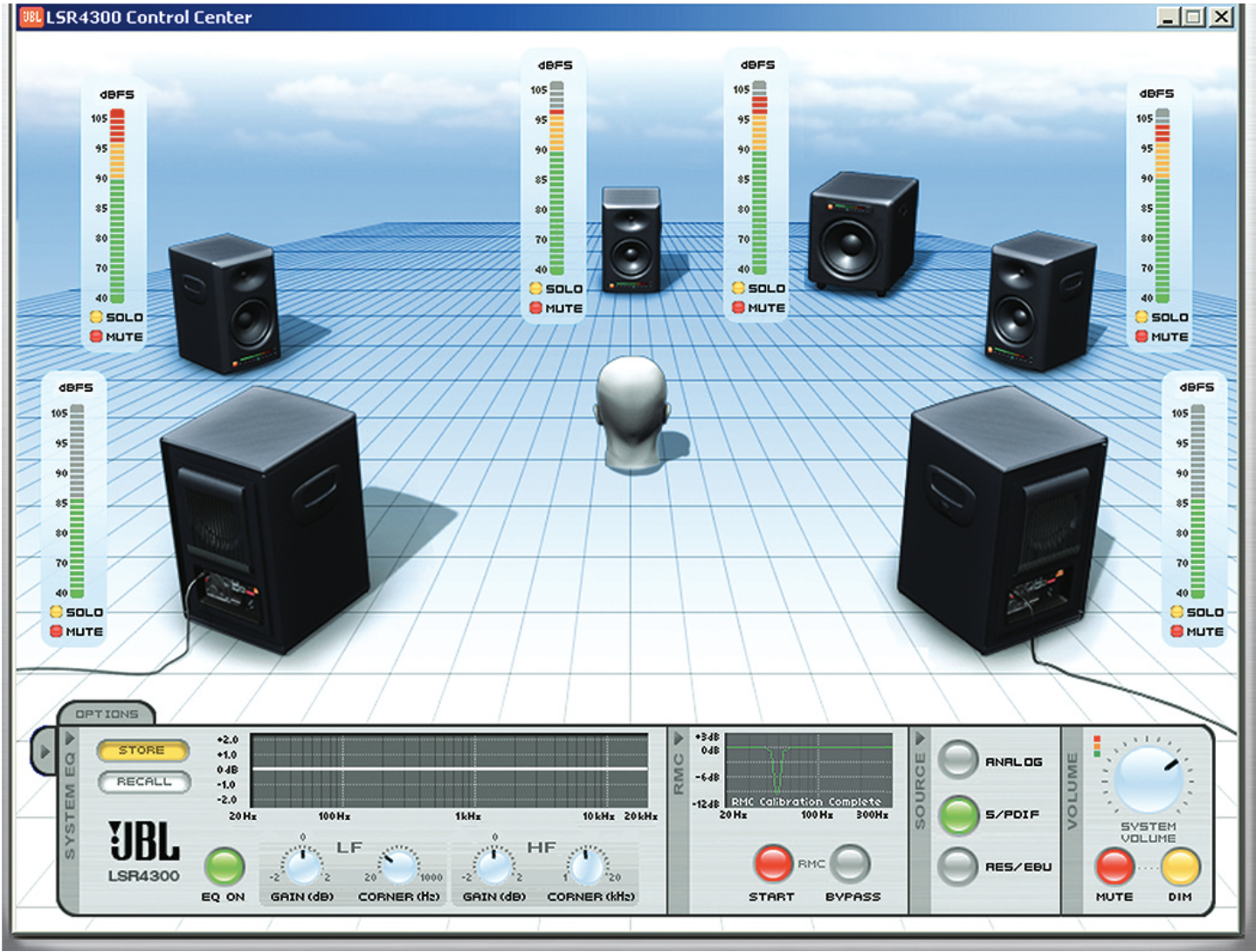Click the subwoofer dBFS level meter
Viewport: 1256px width, 952px height.
click(x=759, y=178)
